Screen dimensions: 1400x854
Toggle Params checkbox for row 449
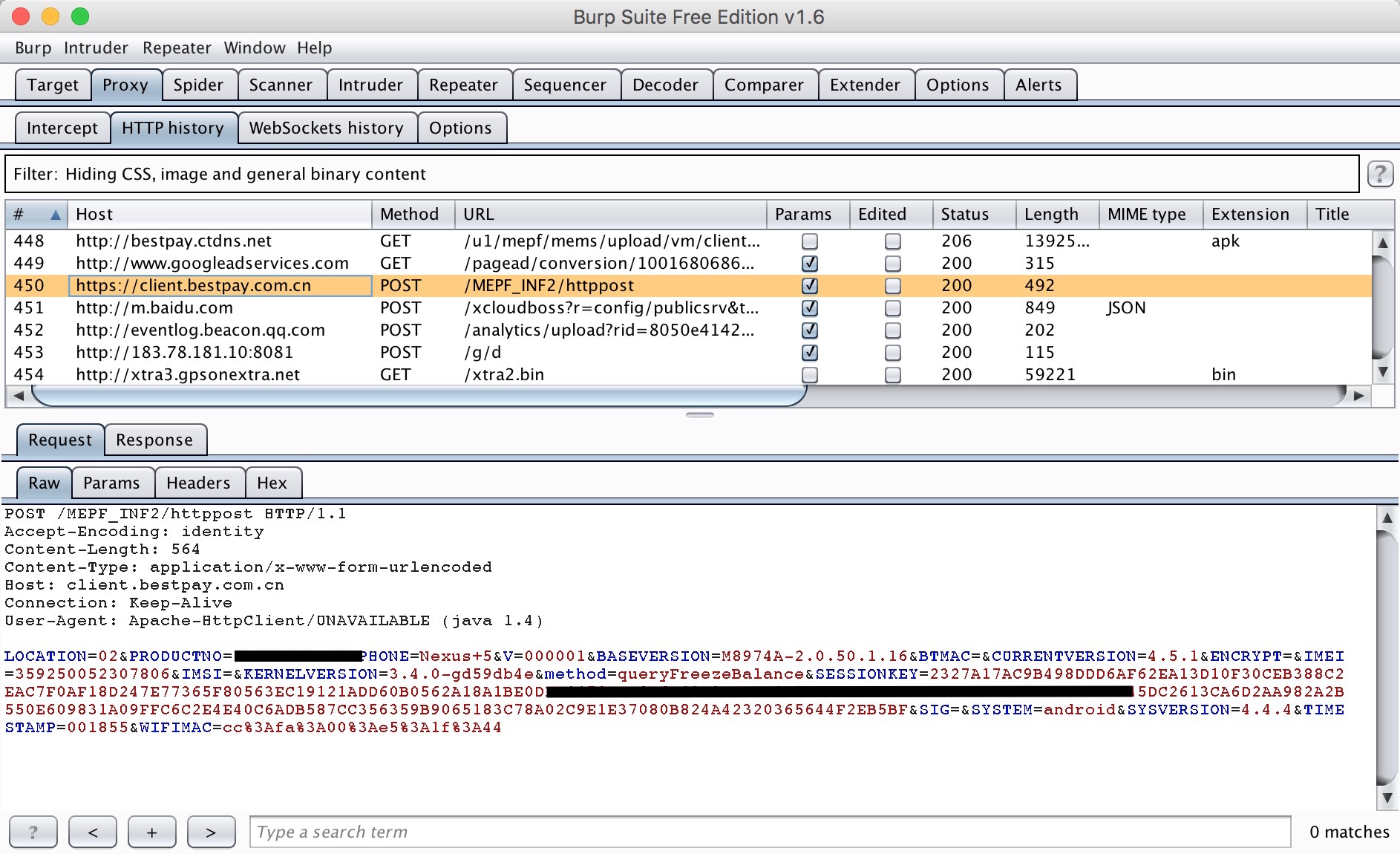click(x=810, y=264)
